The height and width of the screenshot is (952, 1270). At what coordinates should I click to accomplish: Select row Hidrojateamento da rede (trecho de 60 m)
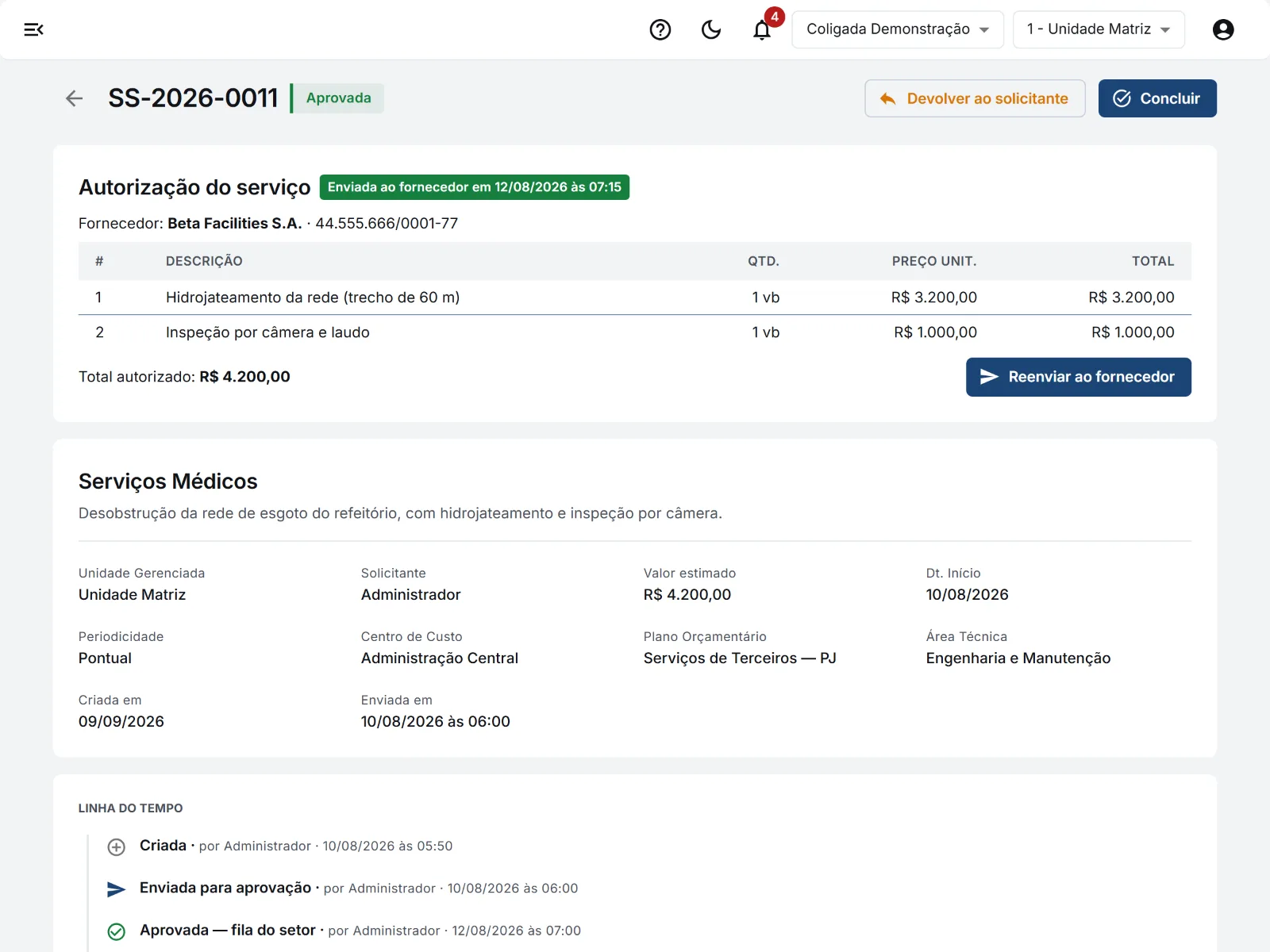point(635,297)
